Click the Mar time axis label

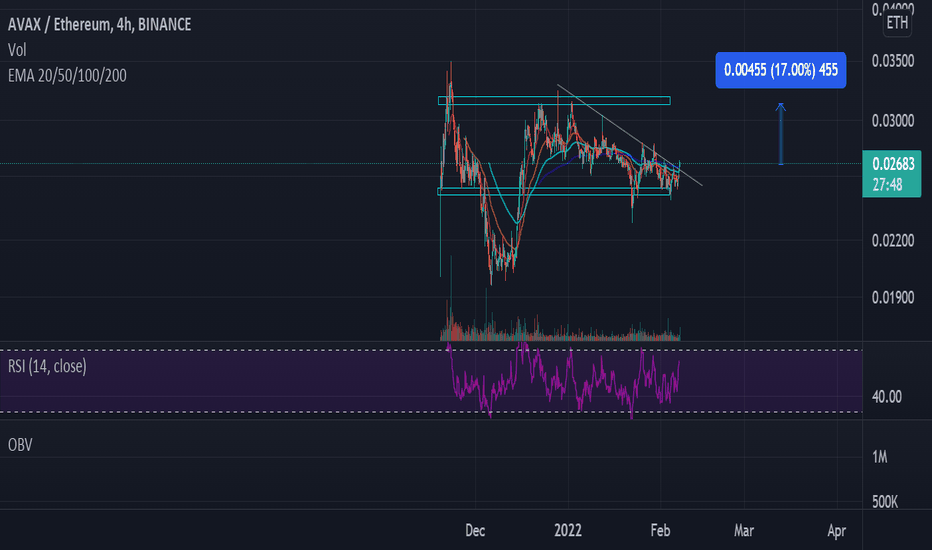(744, 530)
